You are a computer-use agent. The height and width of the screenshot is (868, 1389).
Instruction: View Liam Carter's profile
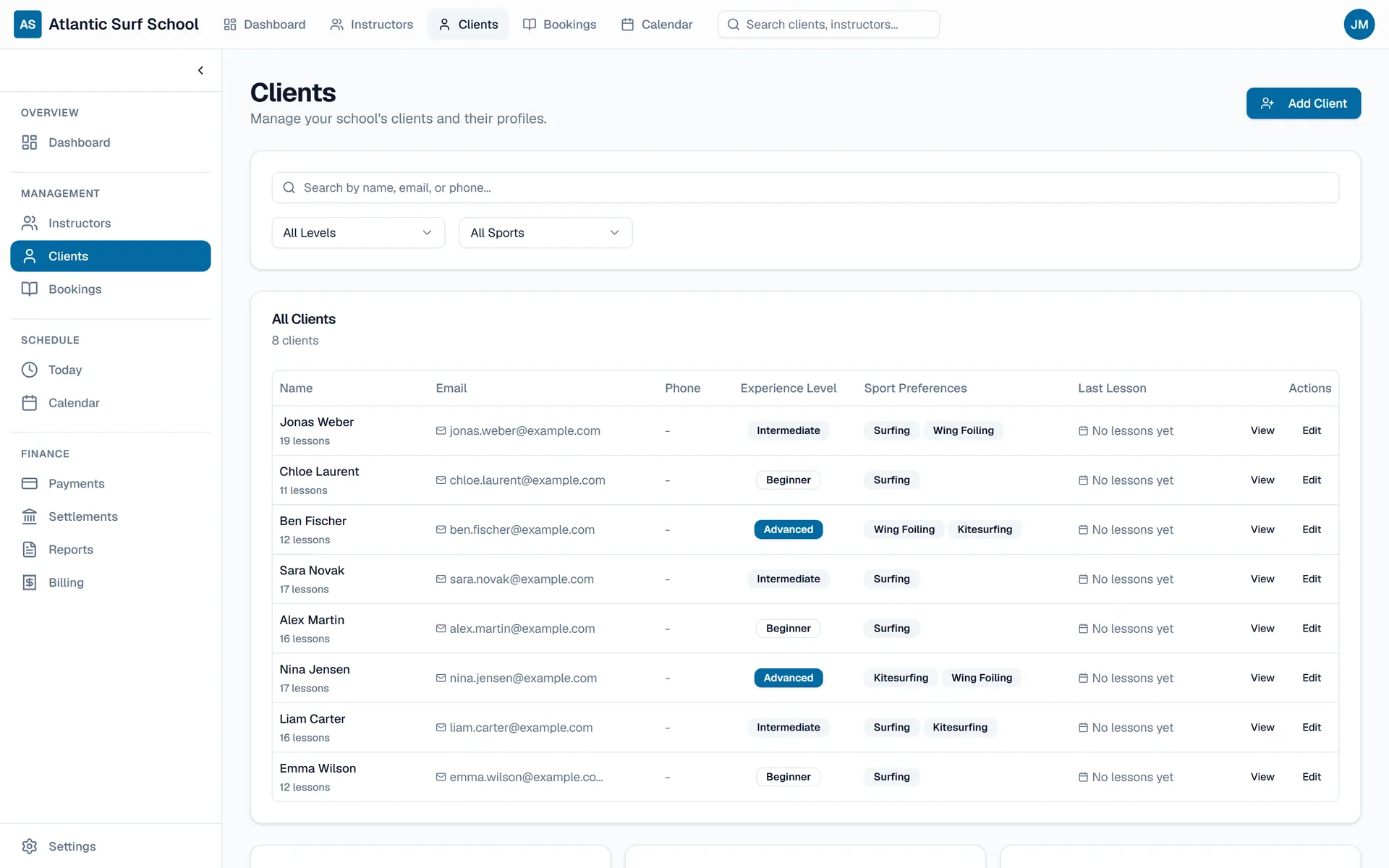pos(1262,727)
